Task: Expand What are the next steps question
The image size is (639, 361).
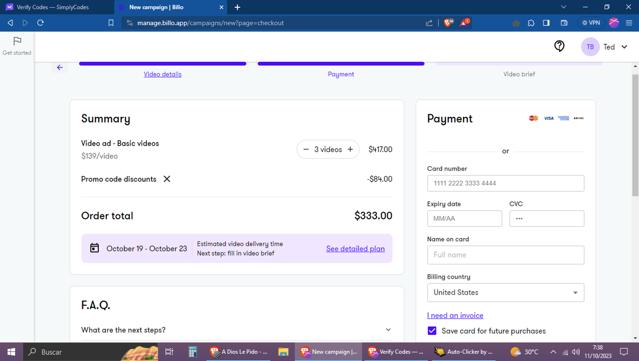Action: (x=236, y=330)
